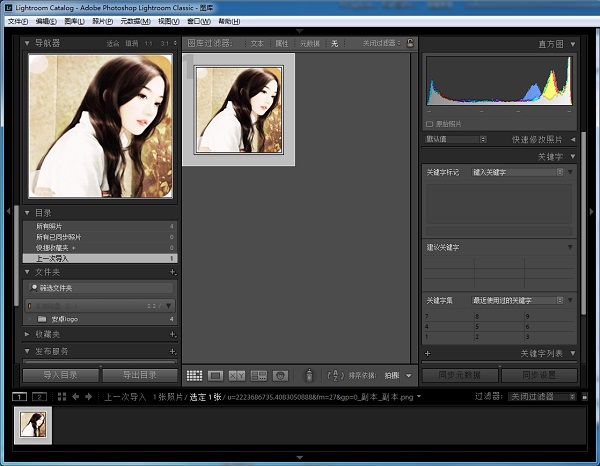Open survey view icon
Viewport: 600px width, 466px height.
pos(259,375)
